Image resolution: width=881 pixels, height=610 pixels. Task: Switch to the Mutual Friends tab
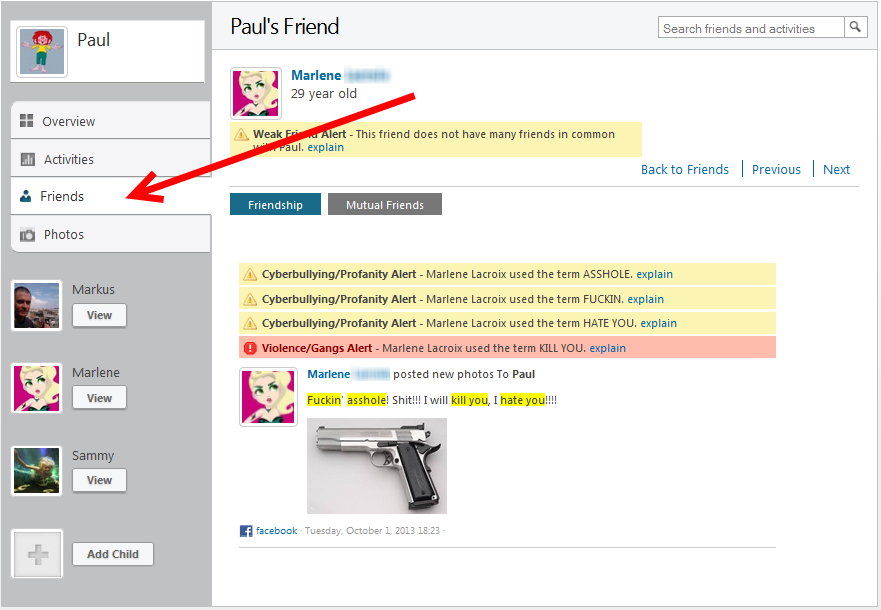tap(384, 204)
